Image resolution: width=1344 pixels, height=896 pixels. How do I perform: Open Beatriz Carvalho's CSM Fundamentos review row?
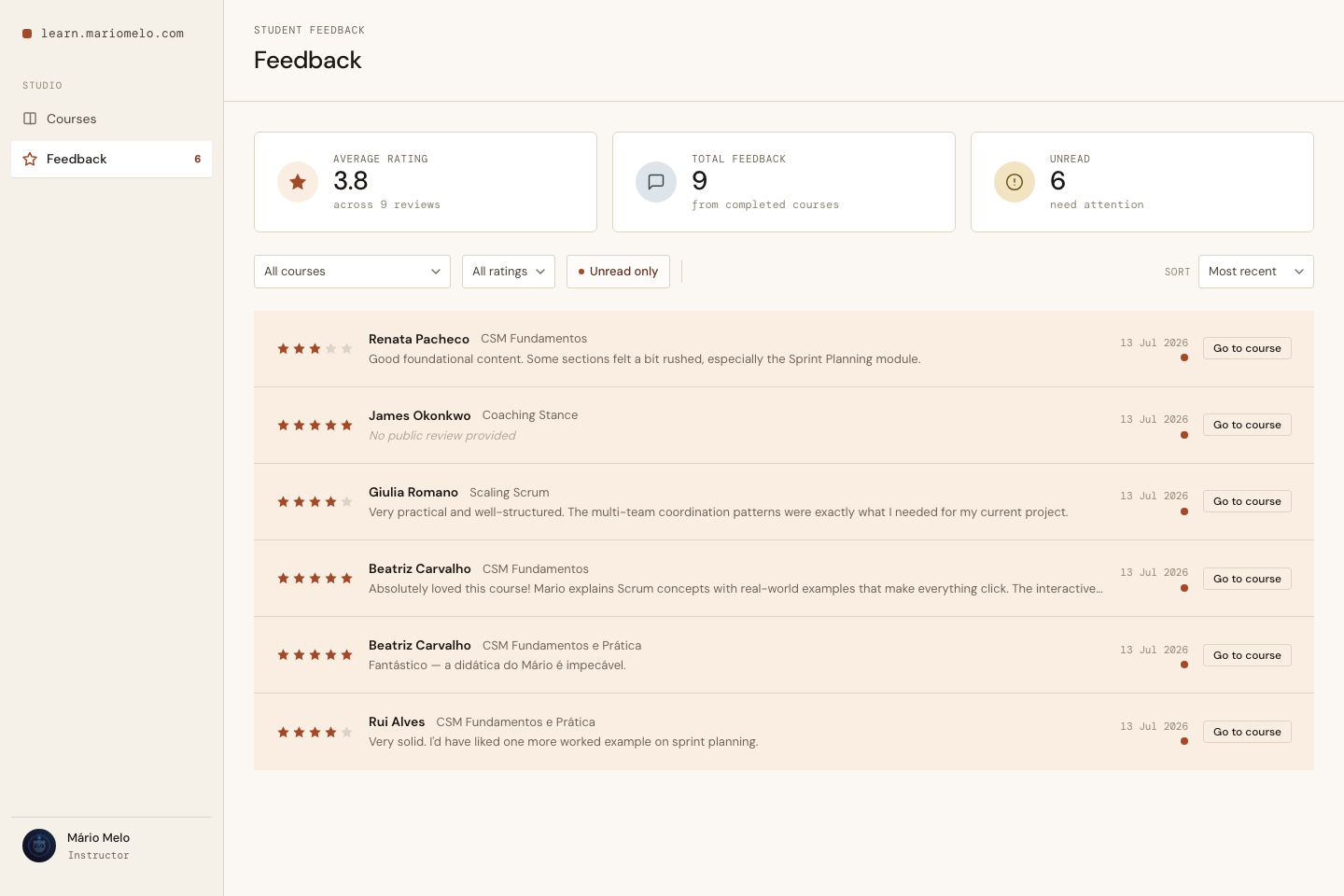pos(784,579)
